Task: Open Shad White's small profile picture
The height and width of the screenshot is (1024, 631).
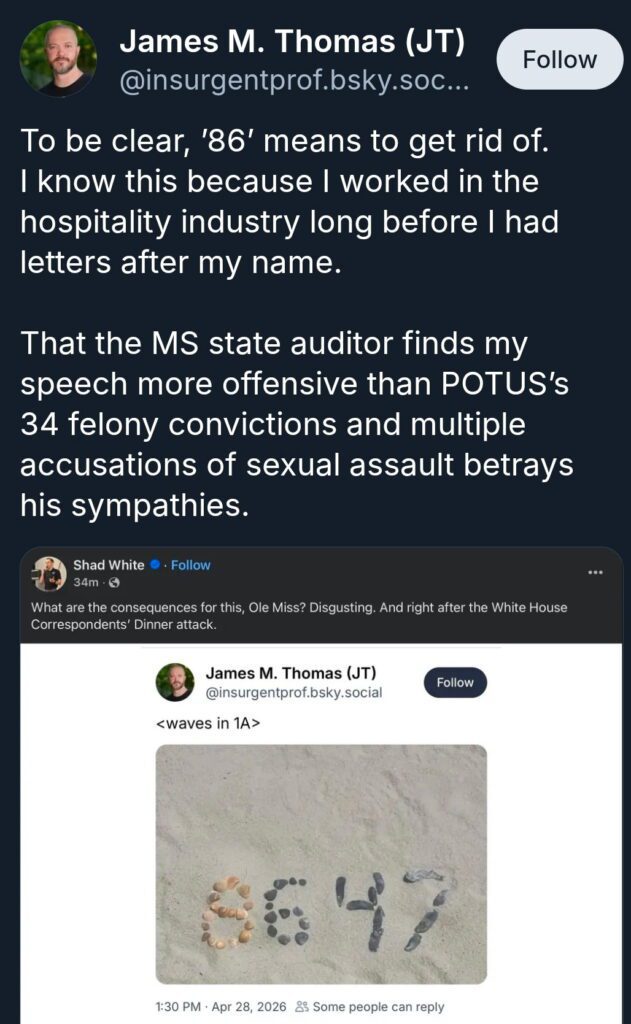Action: click(x=49, y=573)
